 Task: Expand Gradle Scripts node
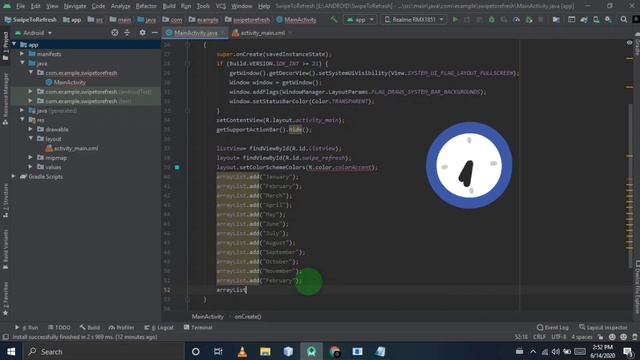point(13,176)
